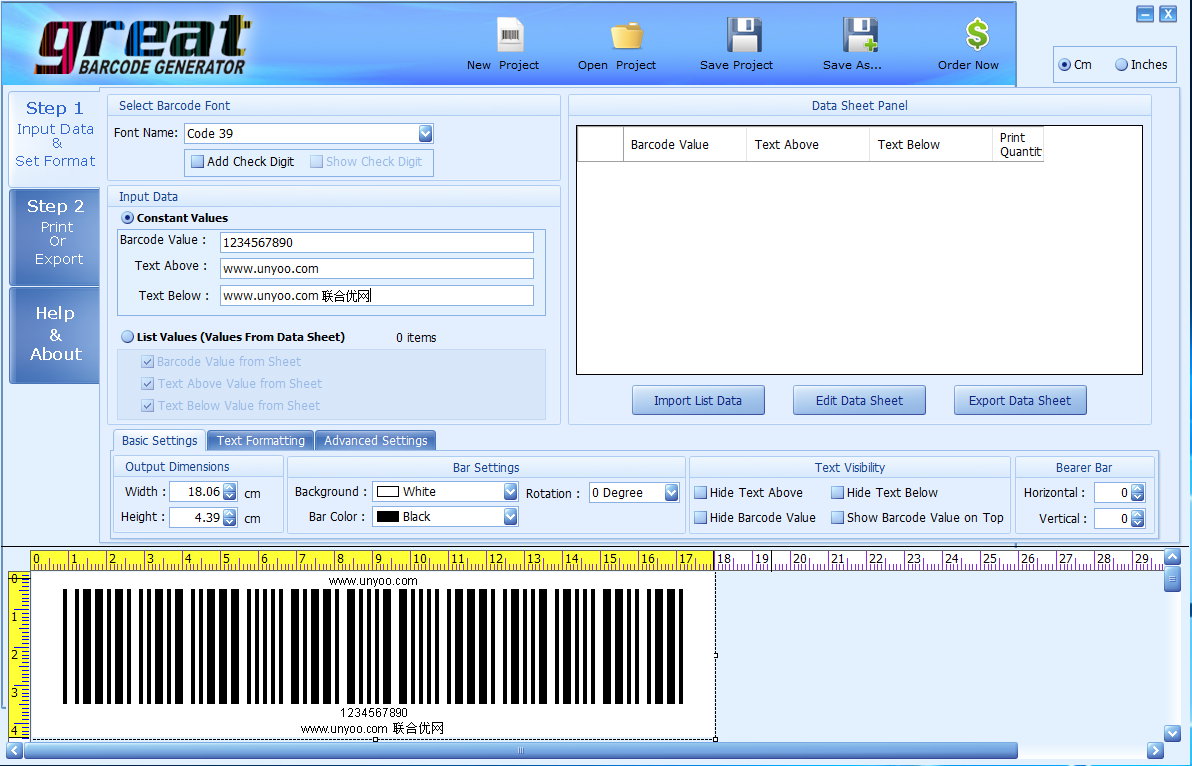Image resolution: width=1192 pixels, height=766 pixels.
Task: Adjust the Horizontal bearer bar spinner
Action: (1137, 493)
